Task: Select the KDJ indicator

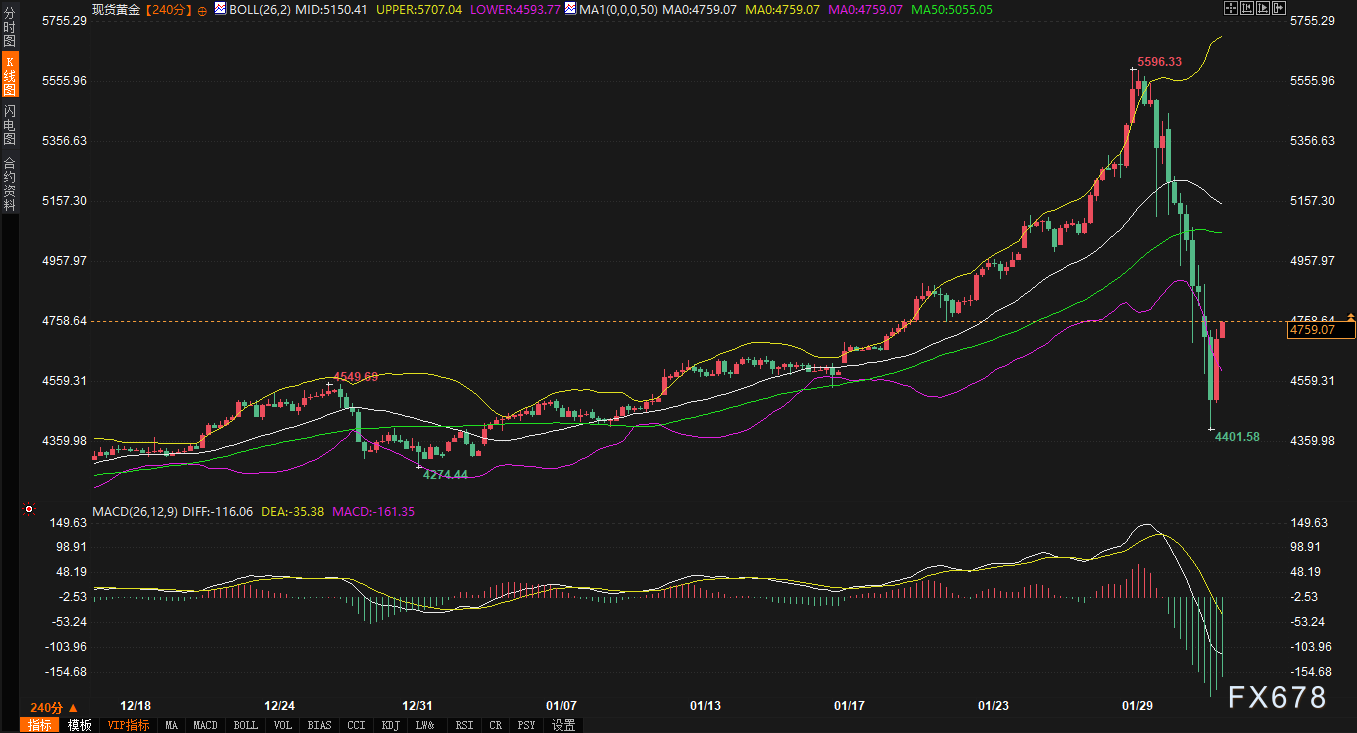Action: point(389,725)
